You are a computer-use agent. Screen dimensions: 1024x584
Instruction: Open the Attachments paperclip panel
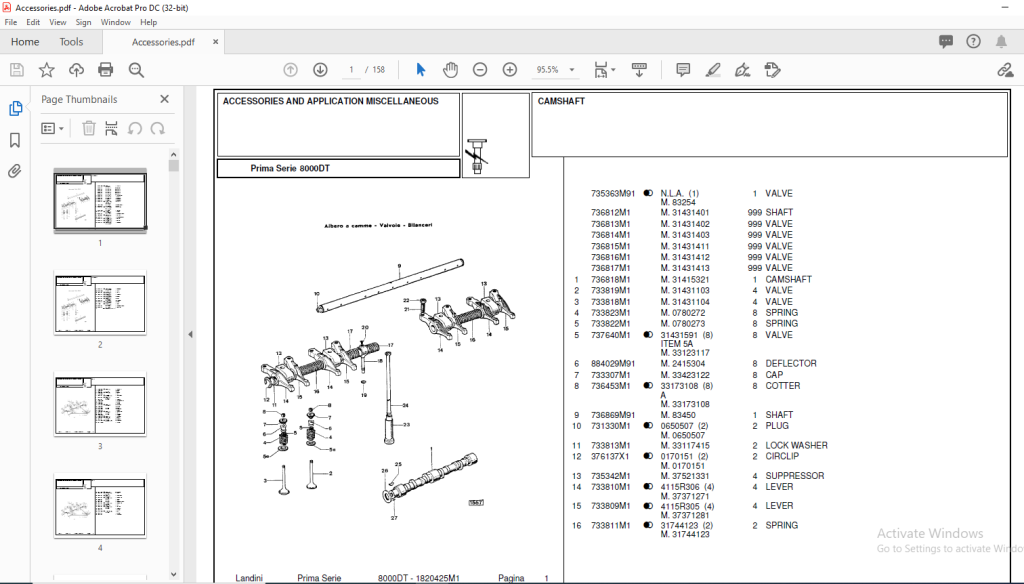click(x=15, y=171)
